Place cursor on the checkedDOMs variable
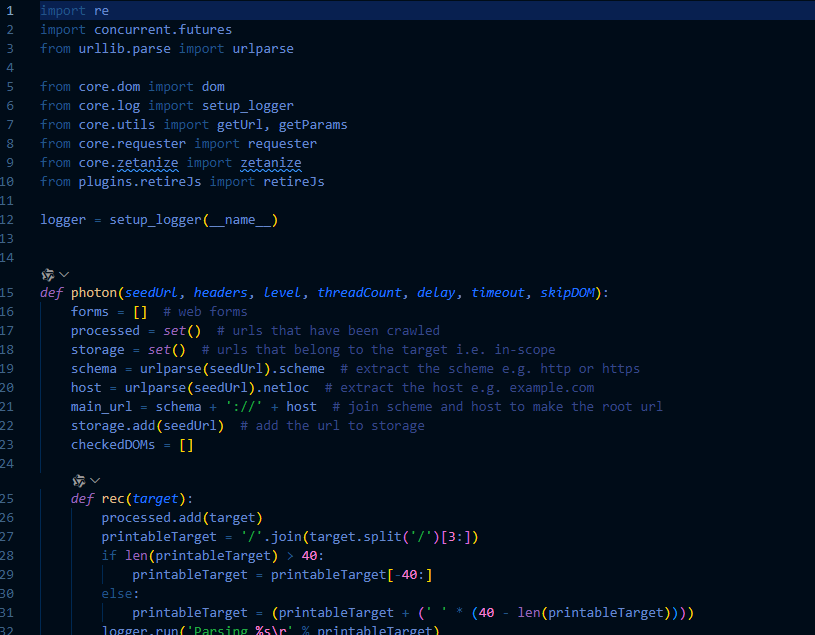This screenshot has width=815, height=635. click(x=113, y=445)
